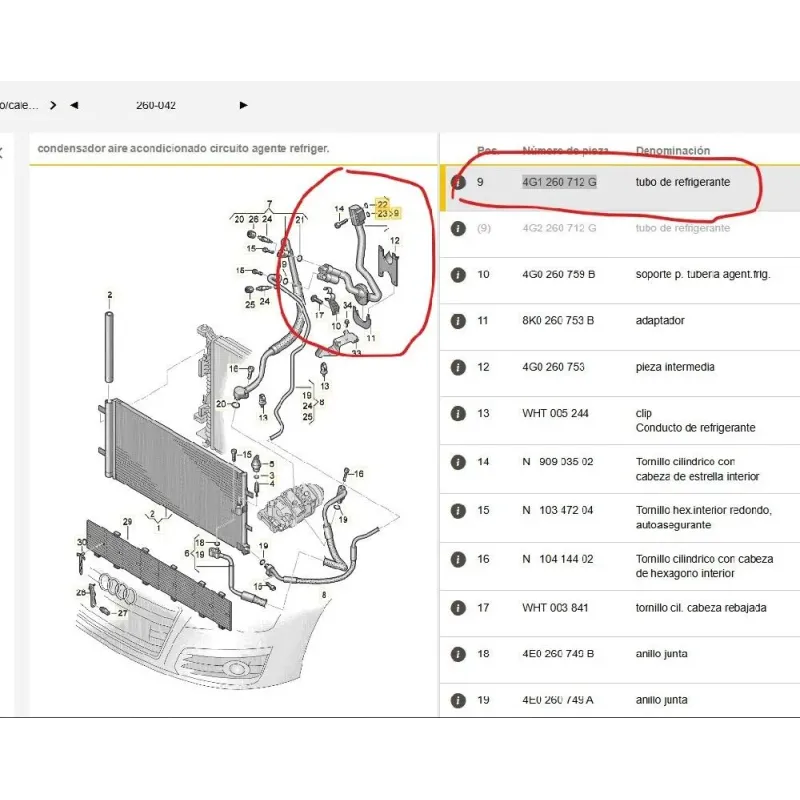Image resolution: width=800 pixels, height=800 pixels.
Task: Show info for pieza intermedia part
Action: tap(458, 367)
